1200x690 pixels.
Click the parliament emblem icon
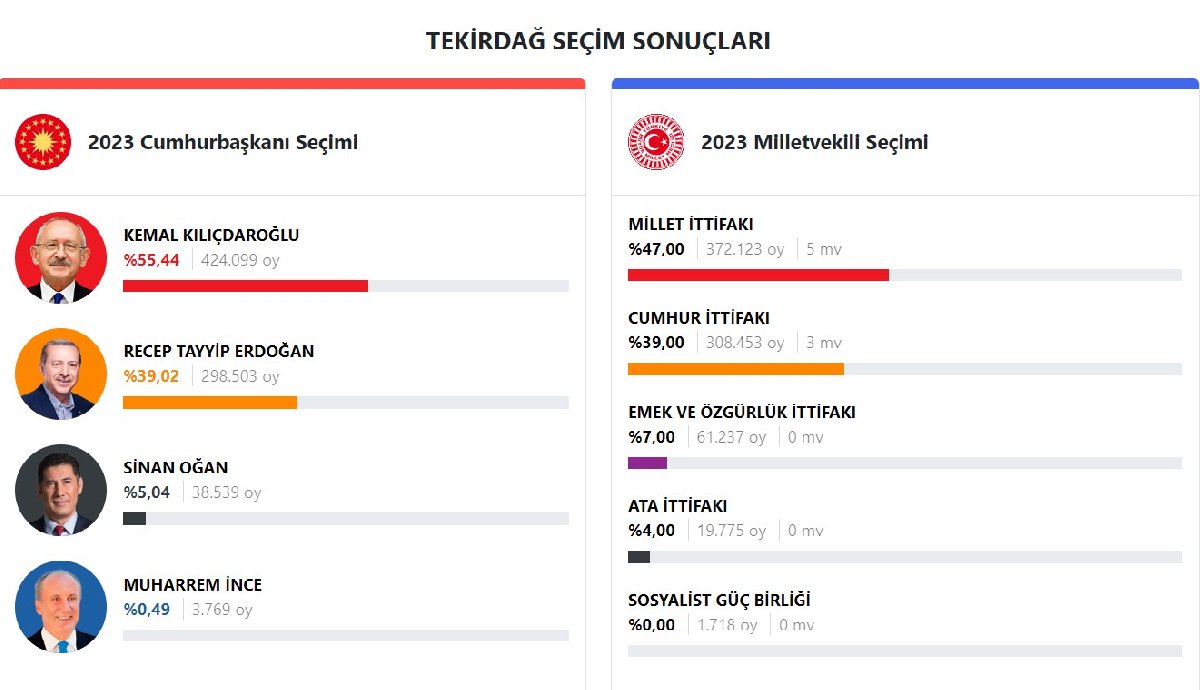pos(656,142)
